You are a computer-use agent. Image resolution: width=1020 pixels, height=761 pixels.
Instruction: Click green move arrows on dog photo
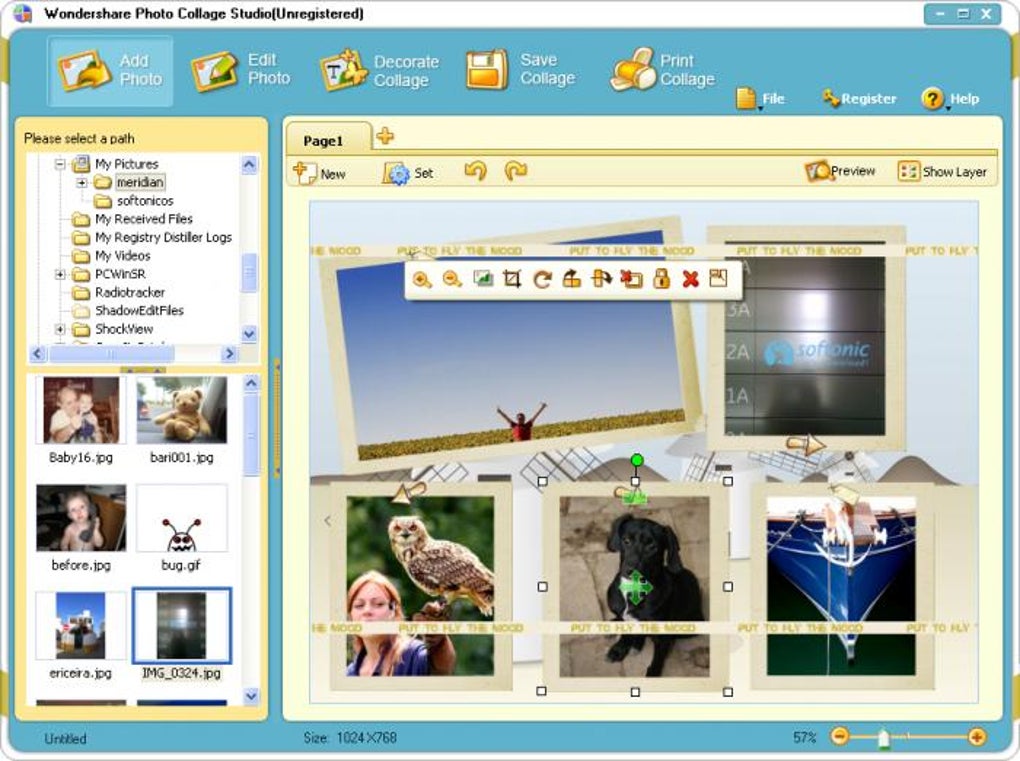tap(635, 587)
